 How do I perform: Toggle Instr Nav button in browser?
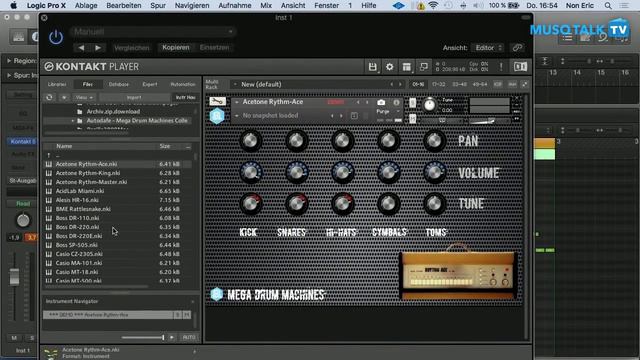click(x=185, y=98)
